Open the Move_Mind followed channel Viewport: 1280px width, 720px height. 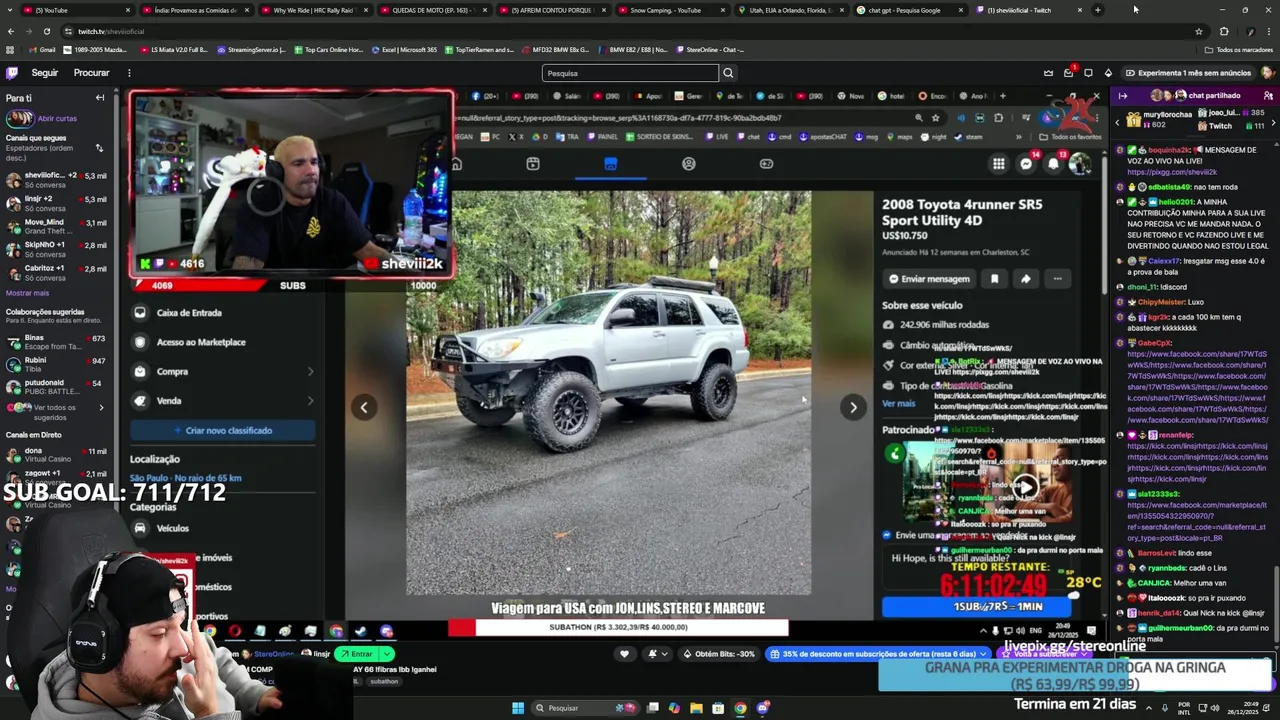tap(57, 226)
